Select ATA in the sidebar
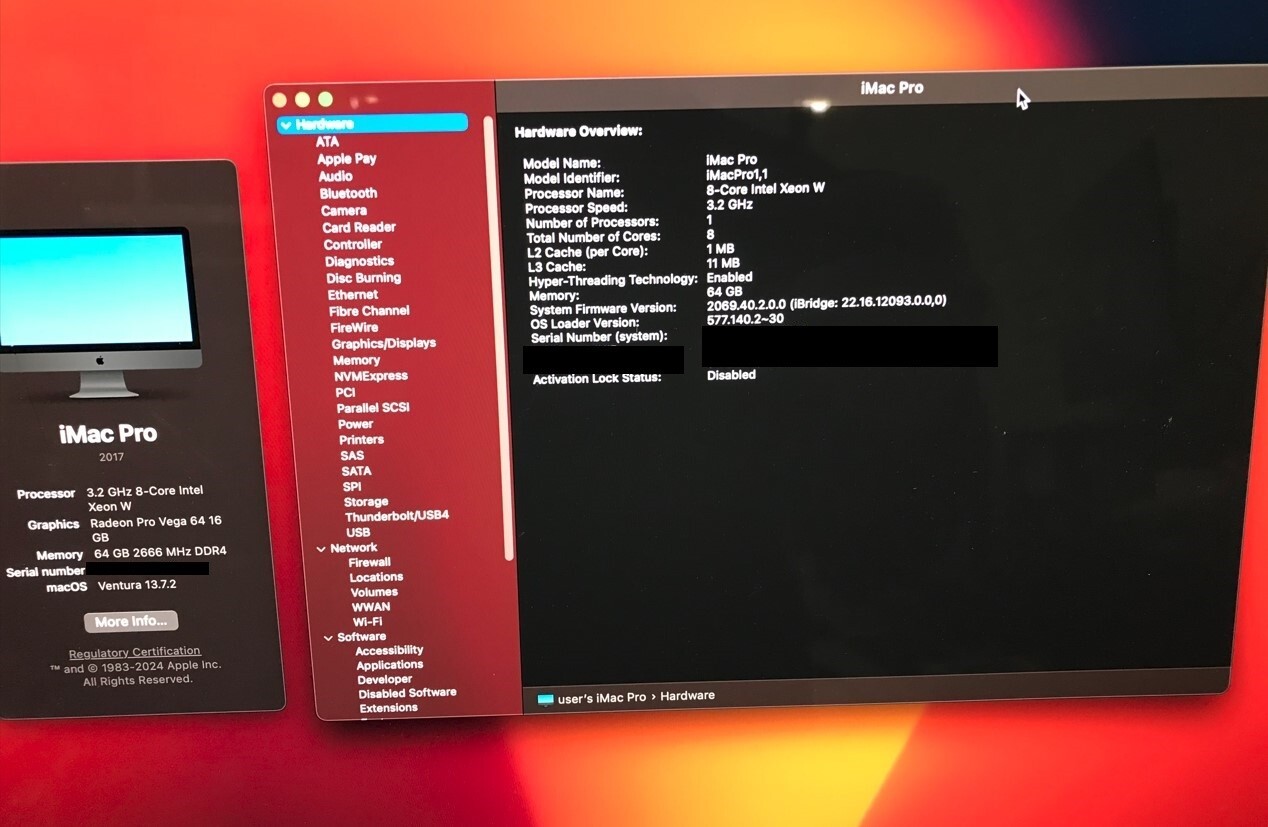 (x=327, y=142)
